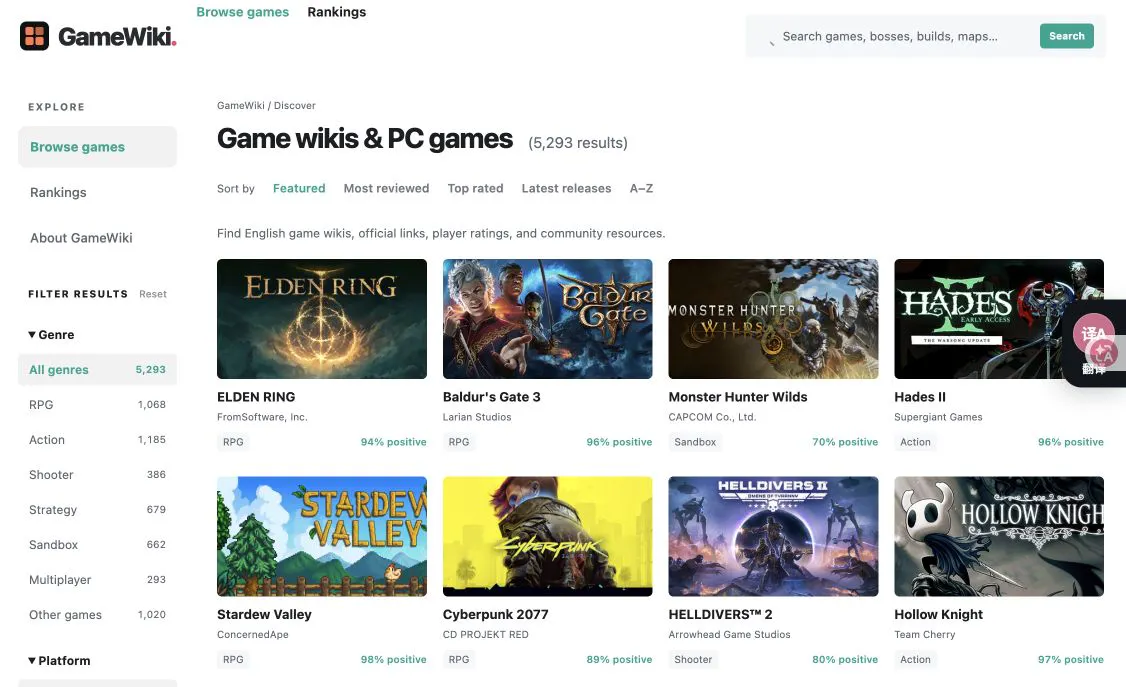
Task: Open the ELDEN RING cover thumbnail
Action: [322, 319]
